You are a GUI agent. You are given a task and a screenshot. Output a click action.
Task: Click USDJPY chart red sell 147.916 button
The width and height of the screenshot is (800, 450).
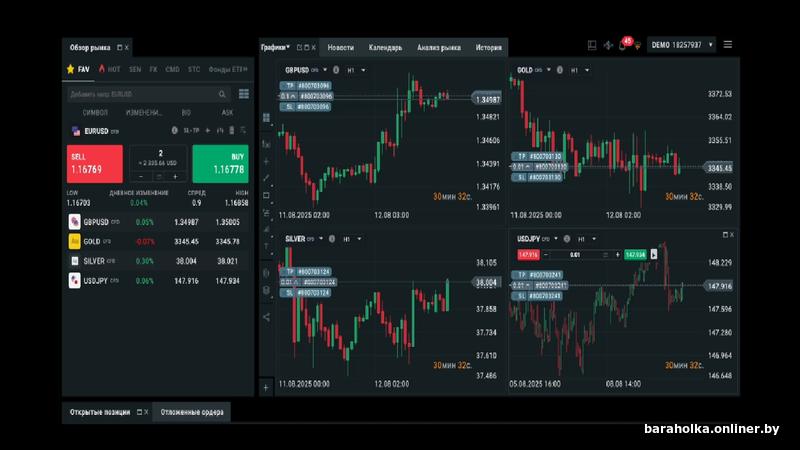[528, 255]
